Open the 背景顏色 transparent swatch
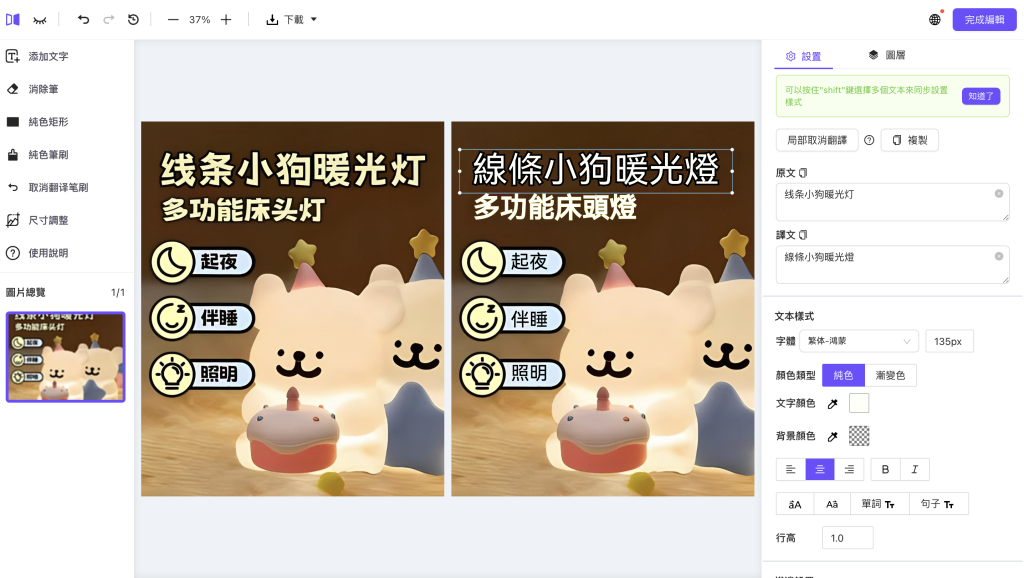Viewport: 1024px width, 578px height. click(x=859, y=436)
